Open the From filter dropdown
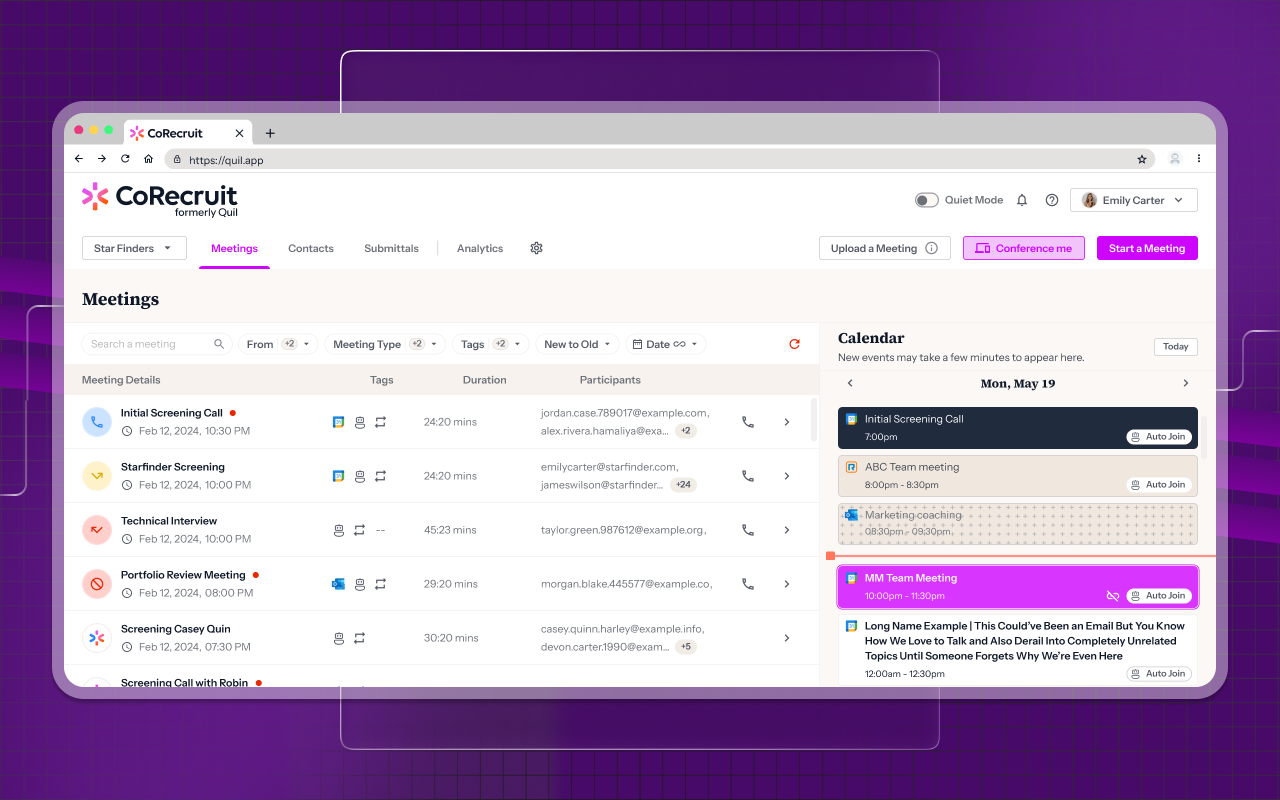The height and width of the screenshot is (800, 1280). pyautogui.click(x=278, y=344)
